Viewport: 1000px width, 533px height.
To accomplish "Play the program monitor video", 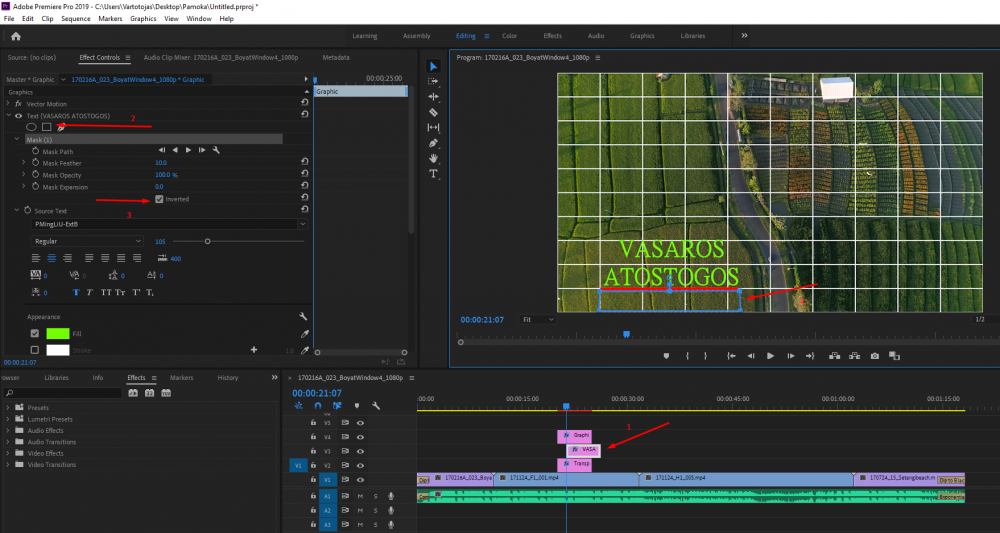I will tap(770, 356).
